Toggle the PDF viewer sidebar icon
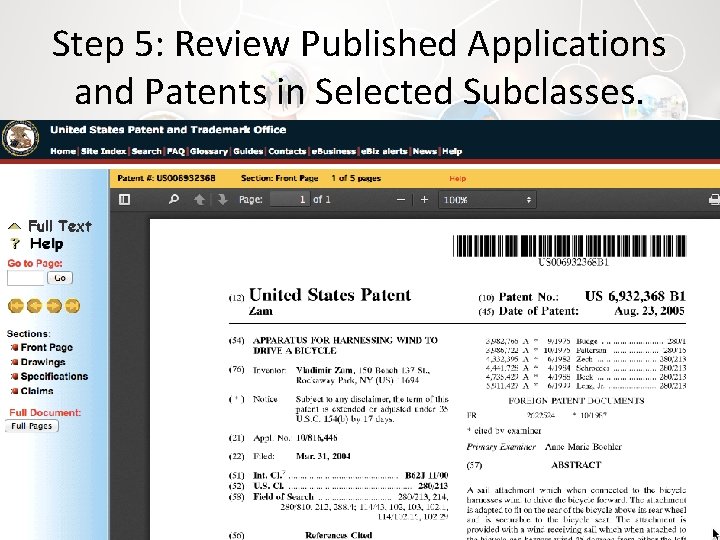This screenshot has height=540, width=720. click(x=124, y=199)
